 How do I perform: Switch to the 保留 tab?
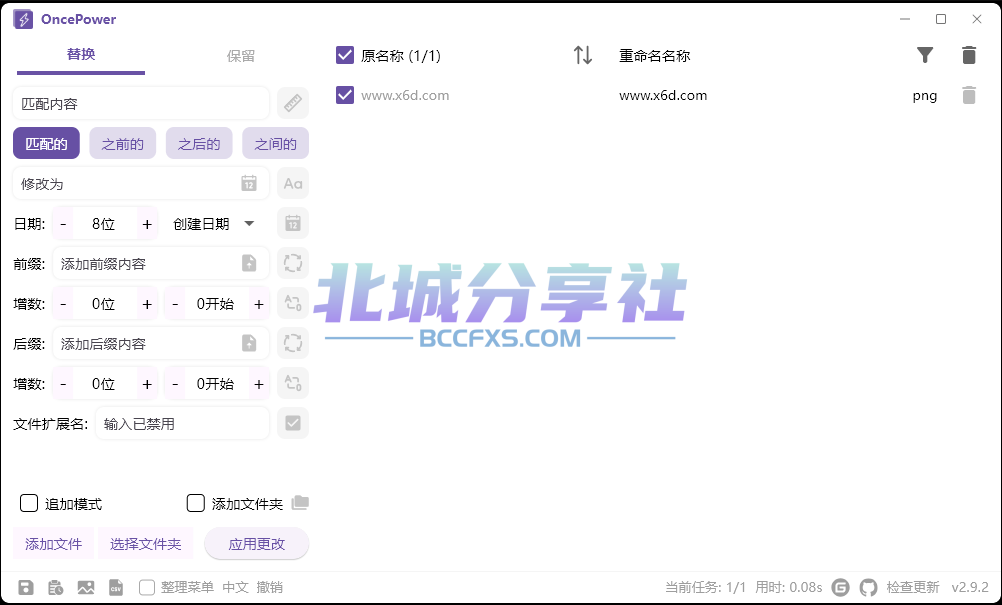pos(241,56)
